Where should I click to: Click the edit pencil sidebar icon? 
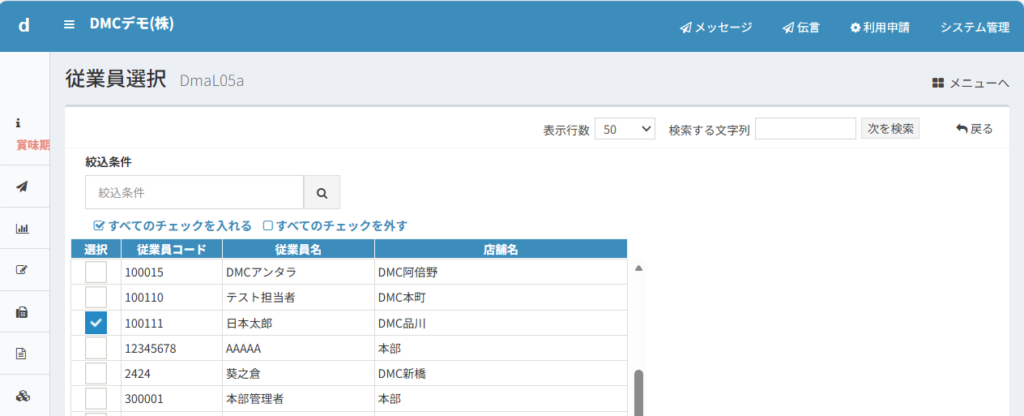tap(22, 270)
